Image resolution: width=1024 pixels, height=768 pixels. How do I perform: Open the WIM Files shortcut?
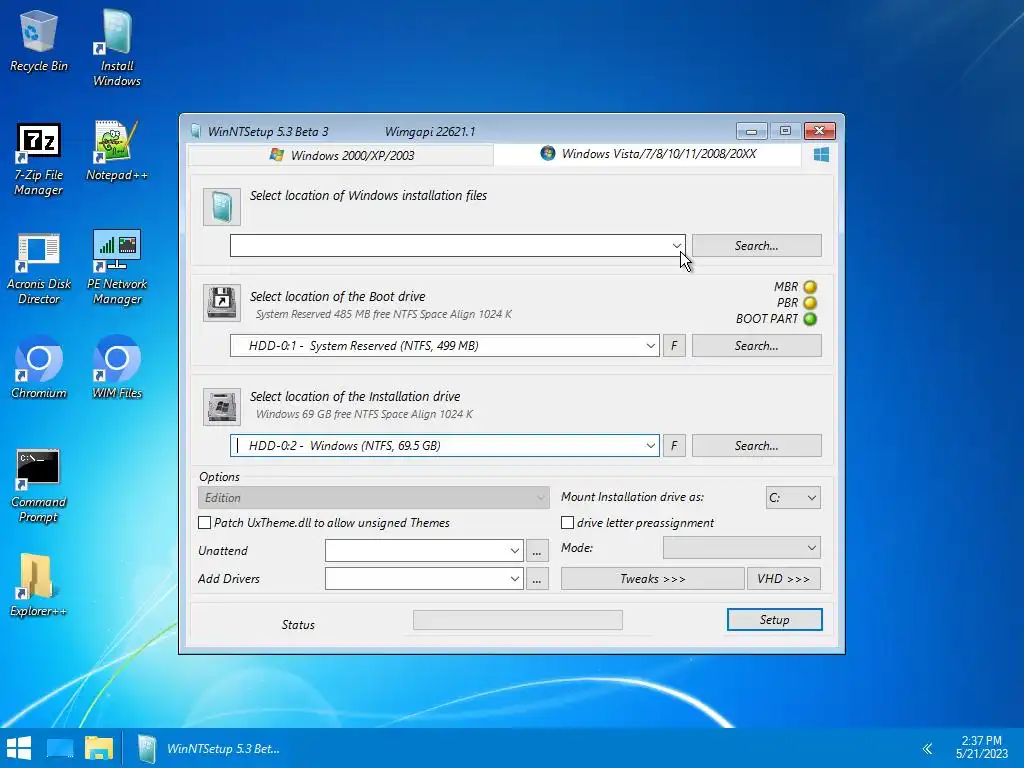tap(117, 366)
